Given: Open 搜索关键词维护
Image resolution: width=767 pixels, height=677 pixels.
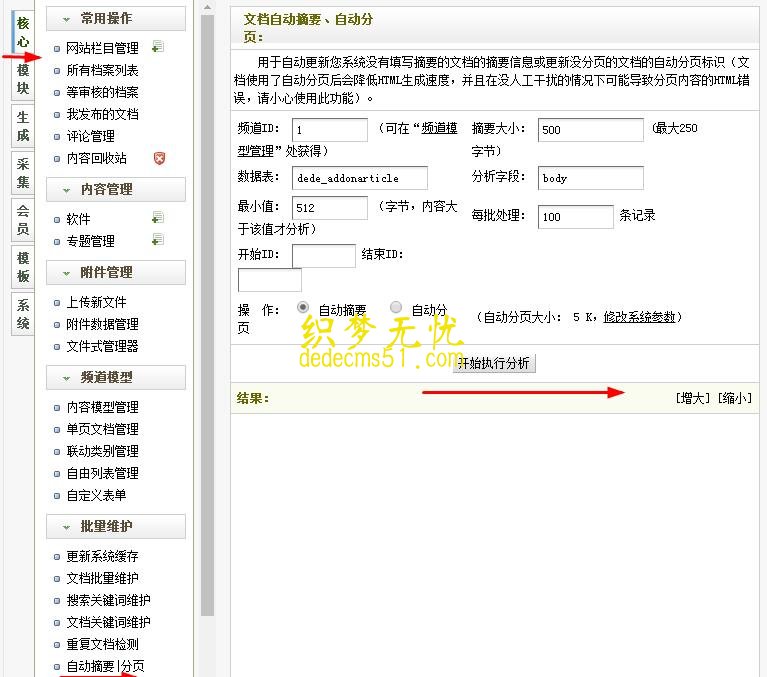Looking at the screenshot, I should pos(109,600).
